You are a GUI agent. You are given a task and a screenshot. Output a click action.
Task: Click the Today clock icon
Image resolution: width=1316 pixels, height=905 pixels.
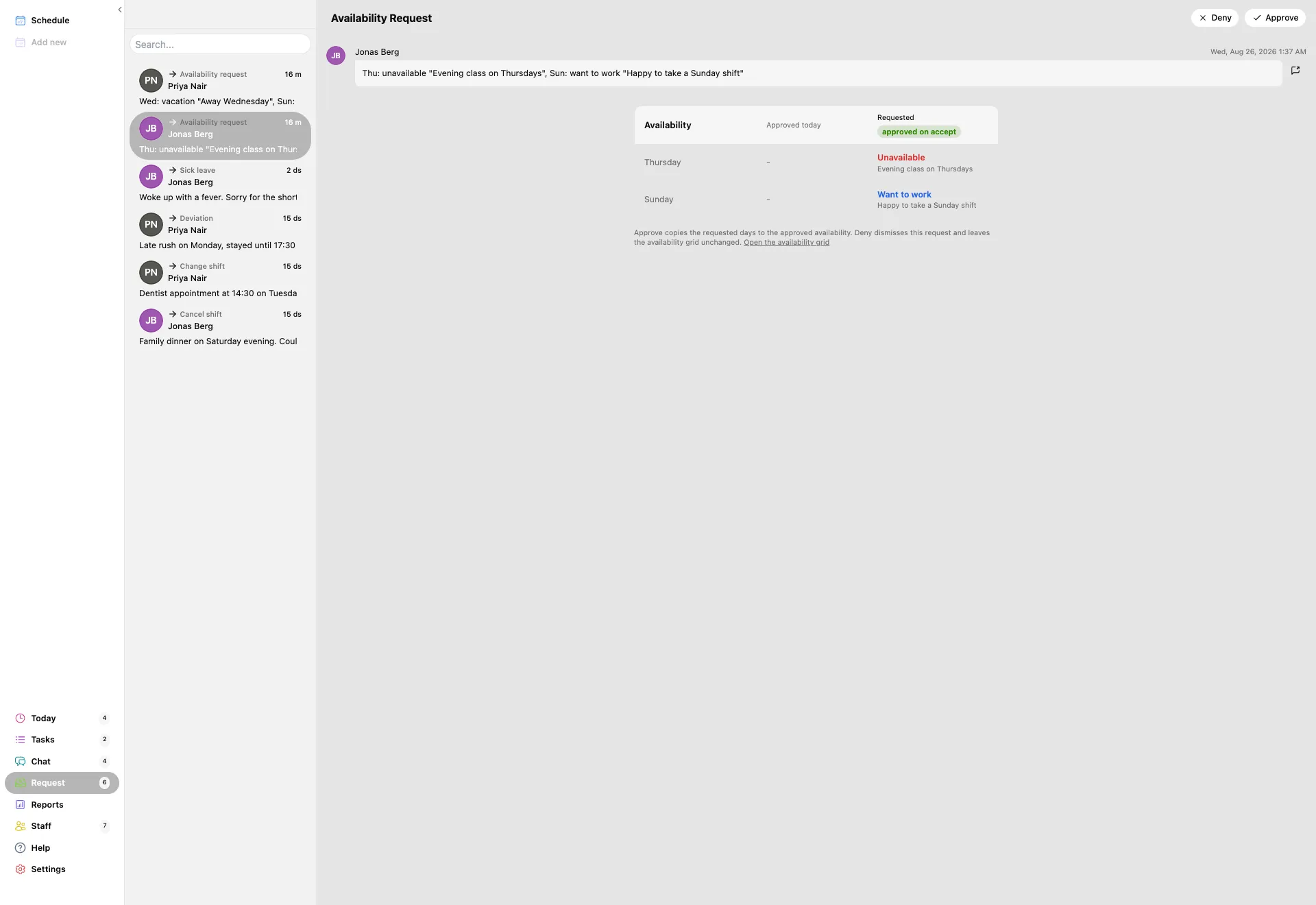(x=21, y=719)
